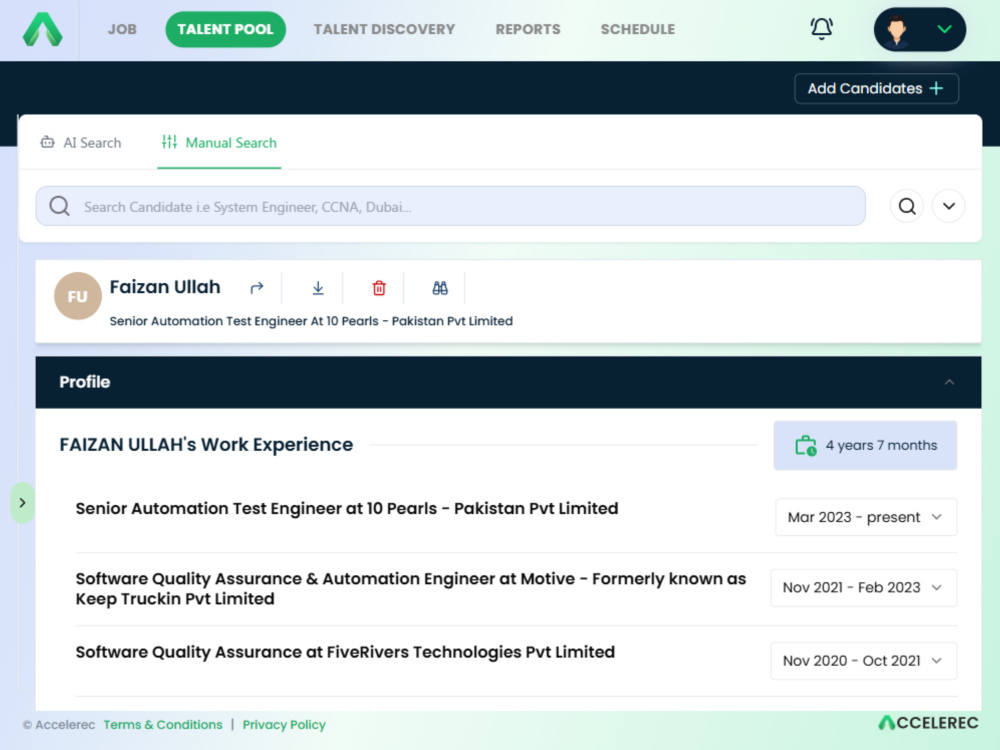
Task: Click the FiveRivers Technologies experience entry
Action: [345, 652]
